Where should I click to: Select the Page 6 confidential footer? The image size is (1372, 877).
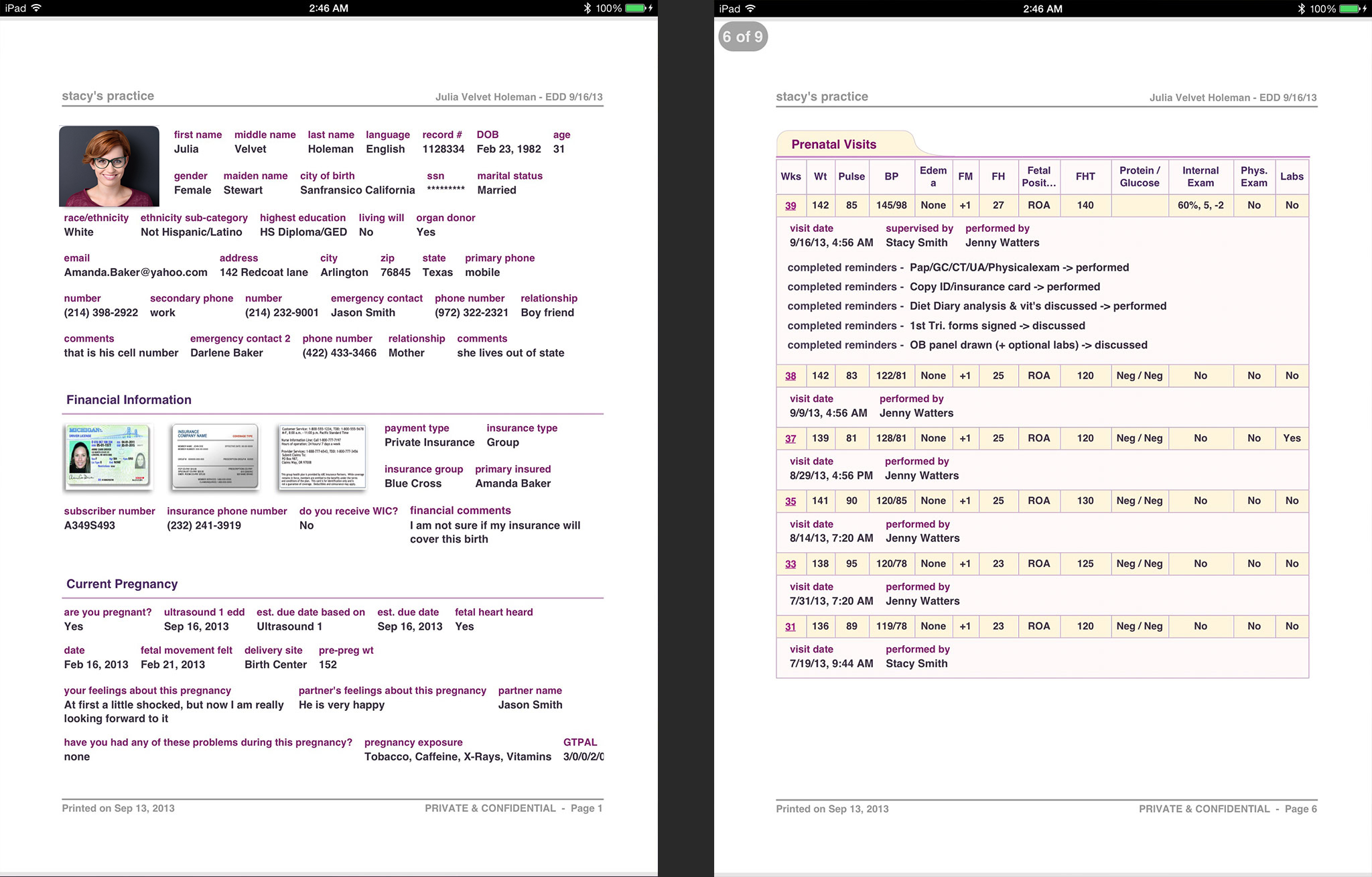coord(1227,809)
